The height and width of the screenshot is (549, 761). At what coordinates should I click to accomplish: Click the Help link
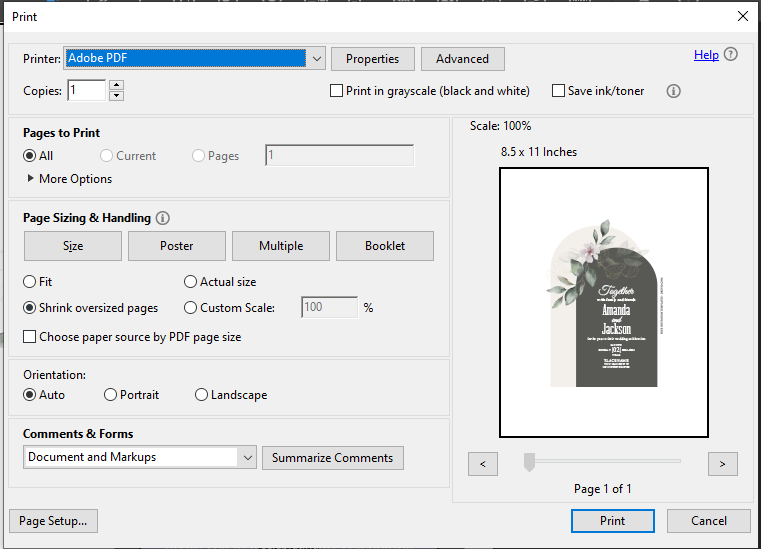pos(706,55)
